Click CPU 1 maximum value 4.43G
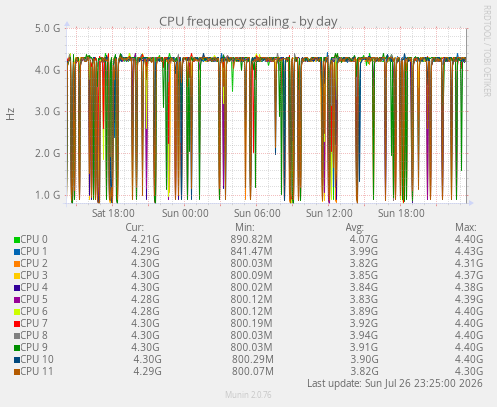 pos(469,251)
